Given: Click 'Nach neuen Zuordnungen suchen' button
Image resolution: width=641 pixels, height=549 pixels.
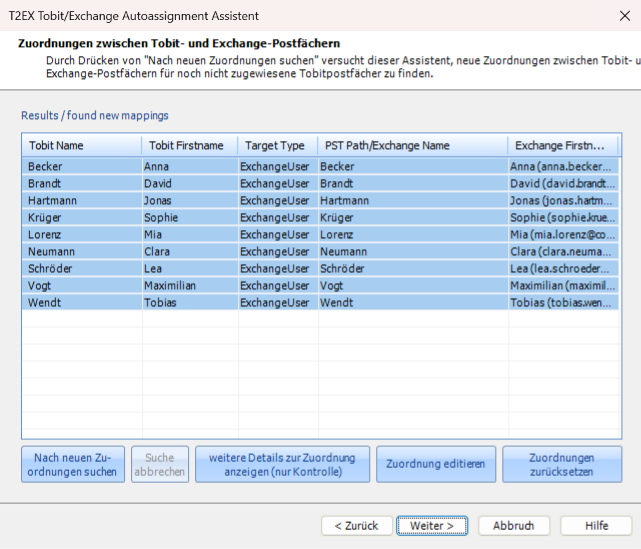Looking at the screenshot, I should (73, 464).
